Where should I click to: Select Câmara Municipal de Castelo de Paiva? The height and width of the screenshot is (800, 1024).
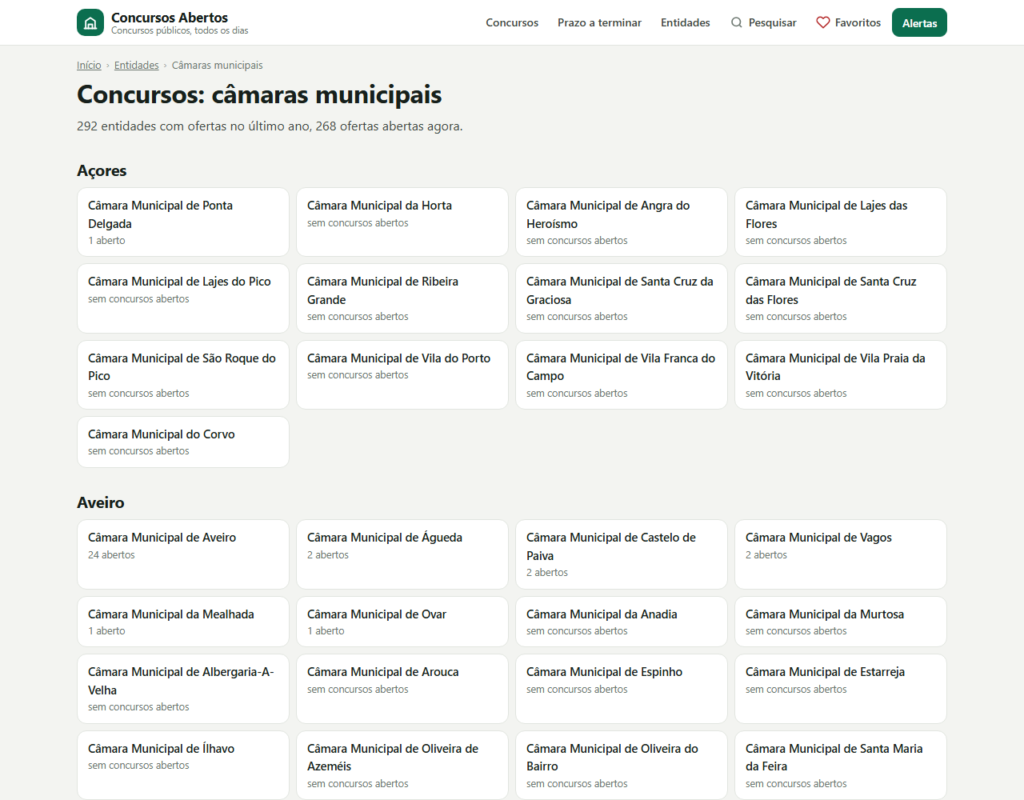tap(621, 554)
